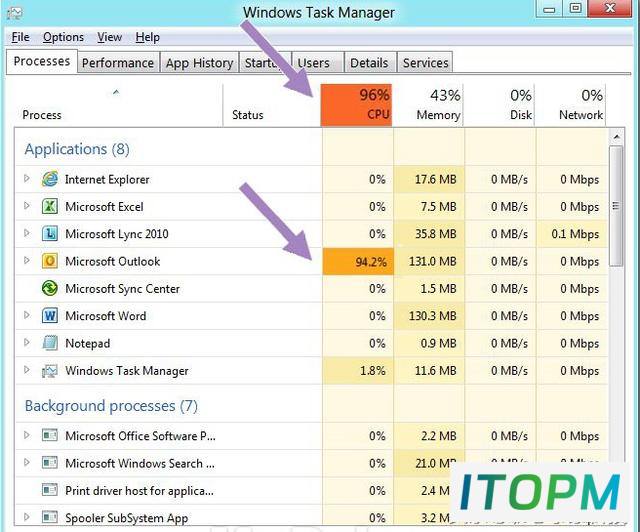
Task: Click the Print driver host process icon
Action: [x=50, y=490]
